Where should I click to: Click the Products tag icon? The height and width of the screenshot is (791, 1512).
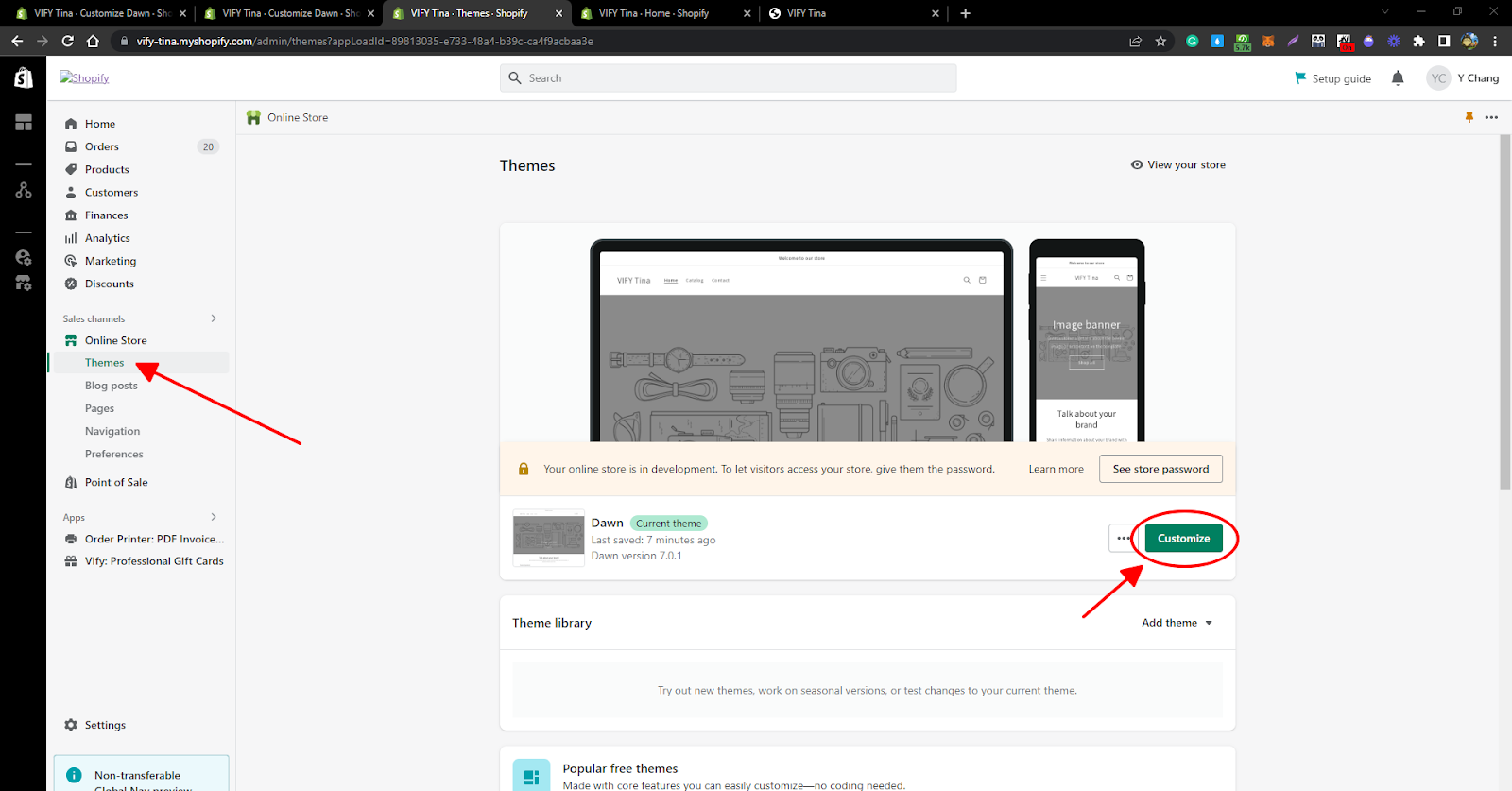click(x=71, y=169)
